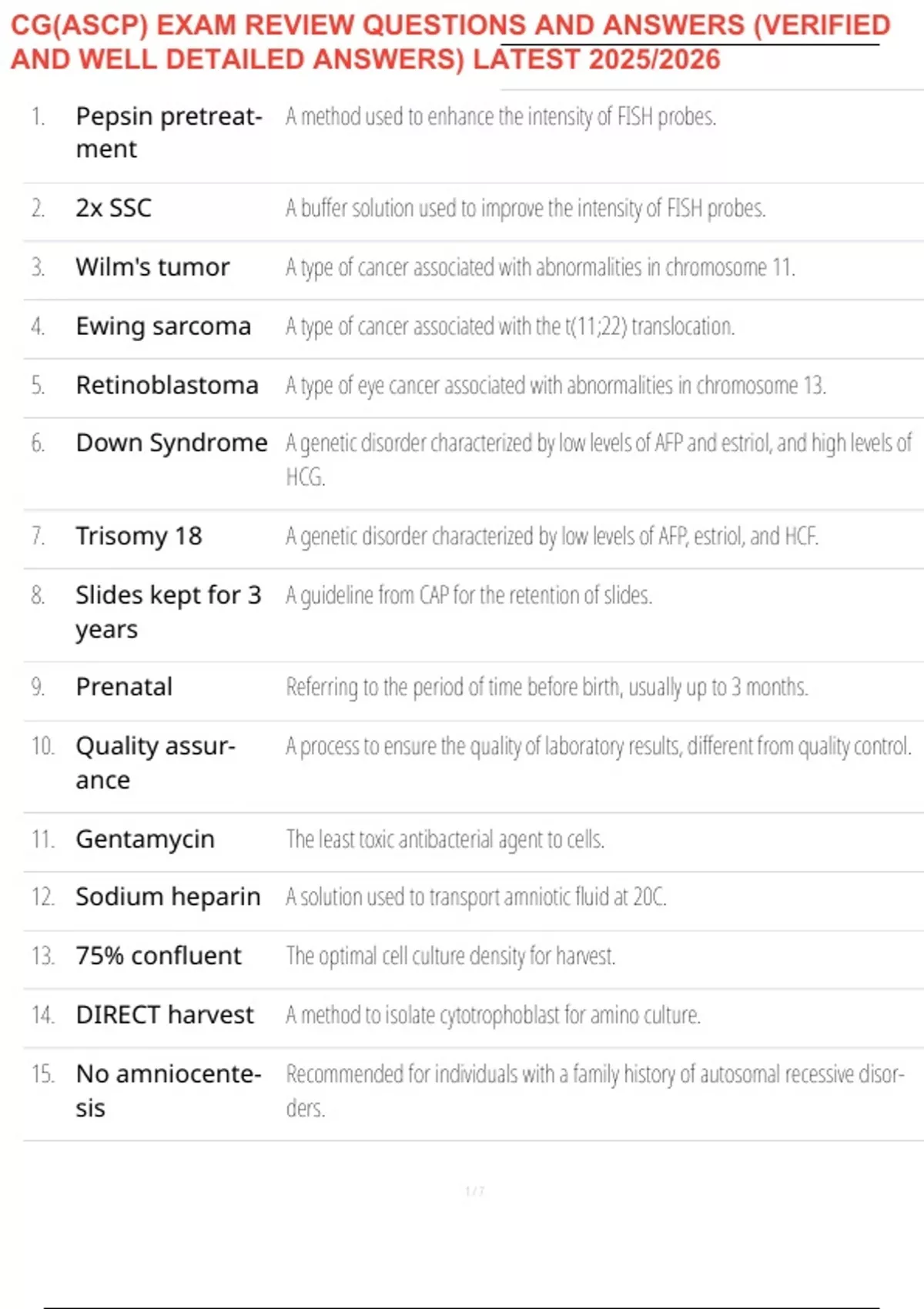The image size is (924, 1309).
Task: Click the "Ewing sarcoma" term
Action: (163, 326)
